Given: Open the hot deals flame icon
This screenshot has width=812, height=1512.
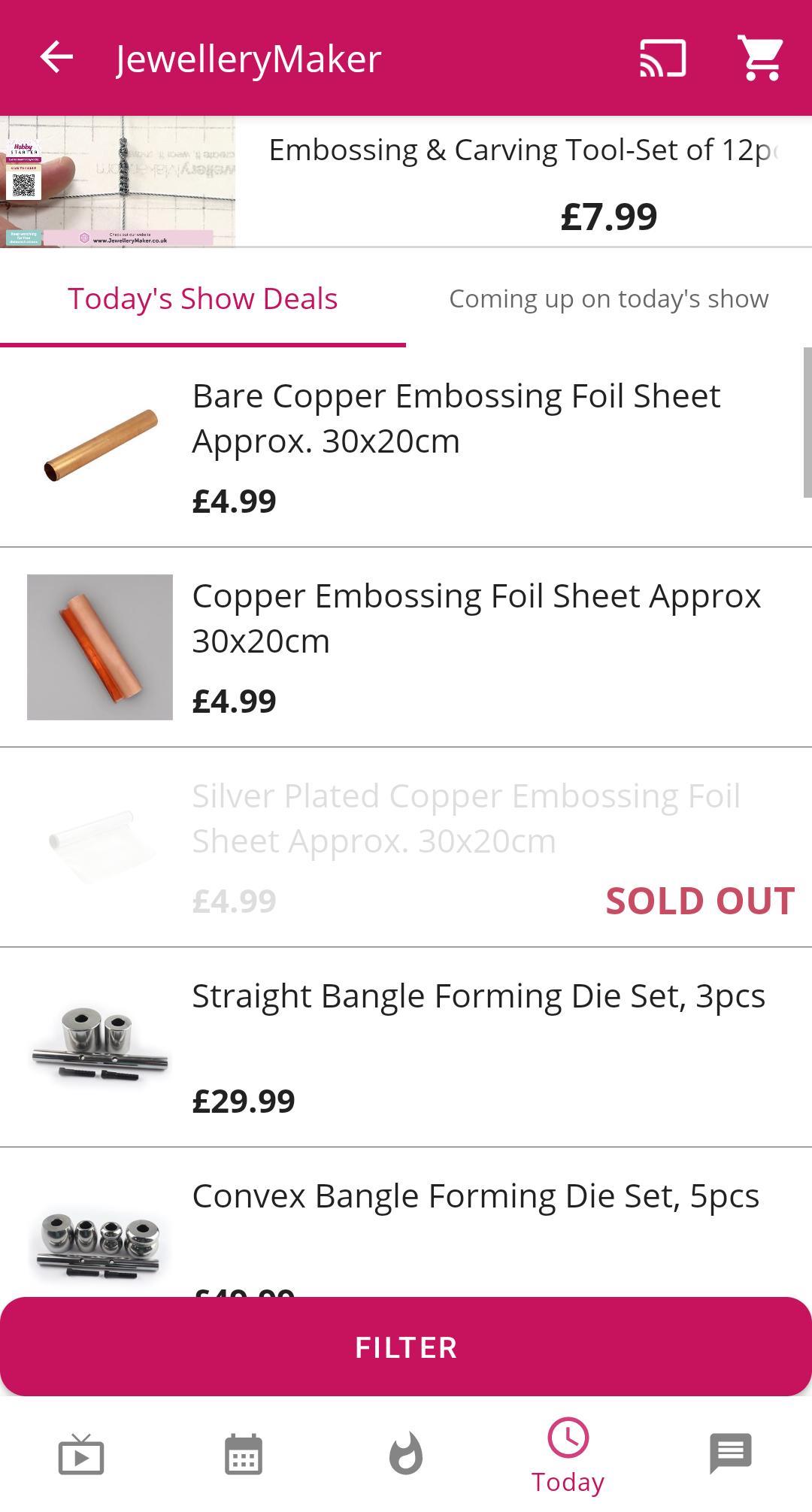Looking at the screenshot, I should click(x=406, y=1454).
